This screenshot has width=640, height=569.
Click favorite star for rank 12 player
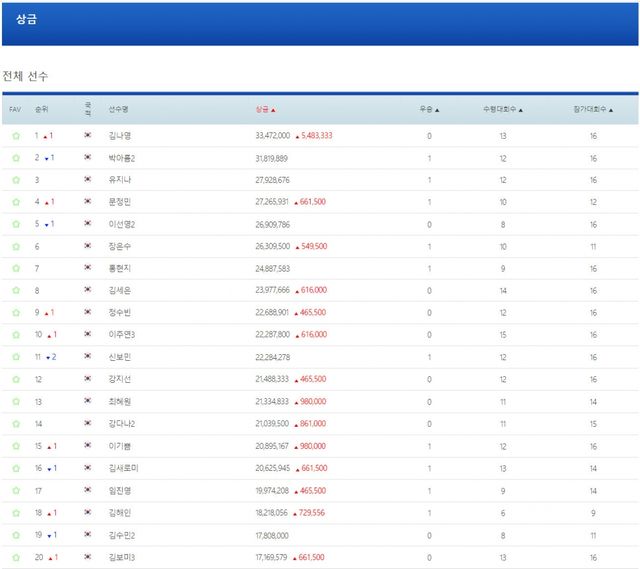(x=15, y=379)
